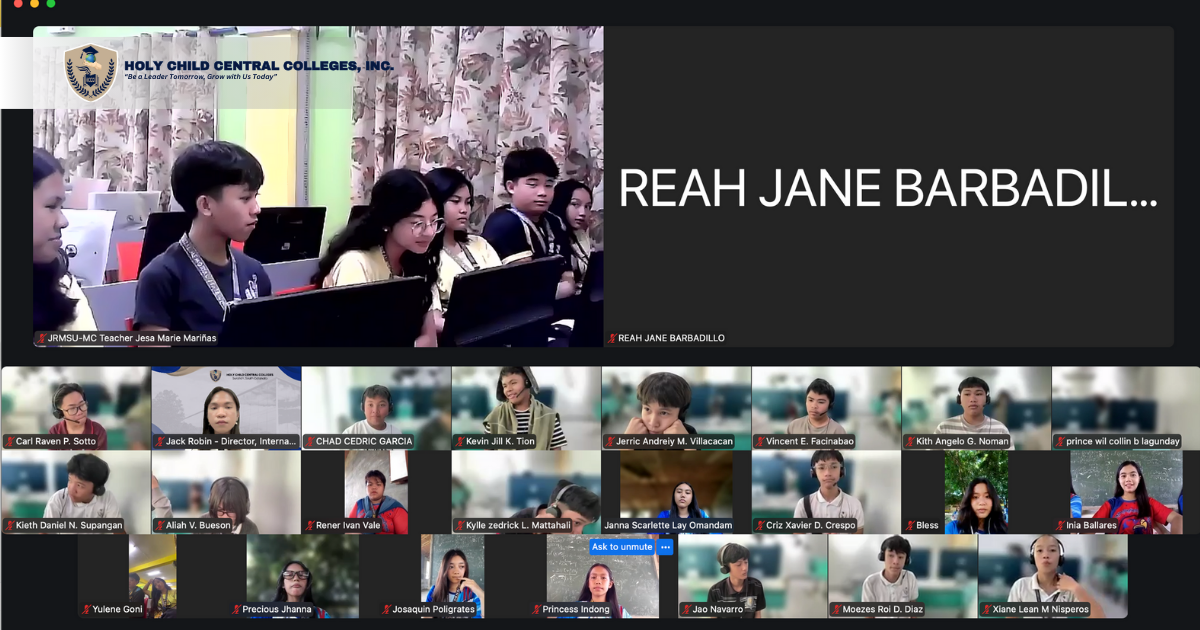
Task: Click the prince wil collin b lagunday label
Action: click(x=1122, y=441)
